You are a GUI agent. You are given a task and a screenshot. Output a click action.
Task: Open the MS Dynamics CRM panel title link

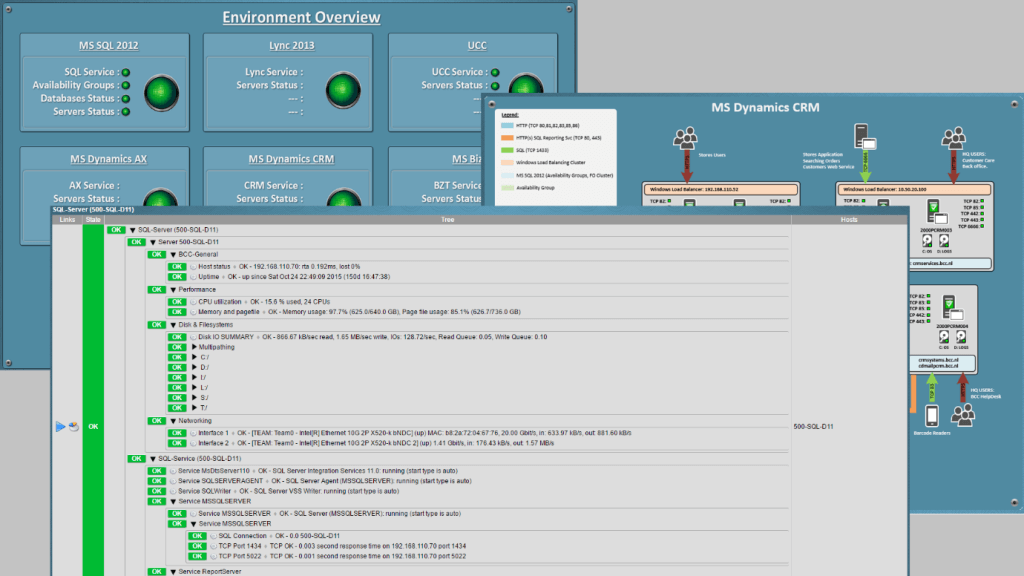point(291,159)
